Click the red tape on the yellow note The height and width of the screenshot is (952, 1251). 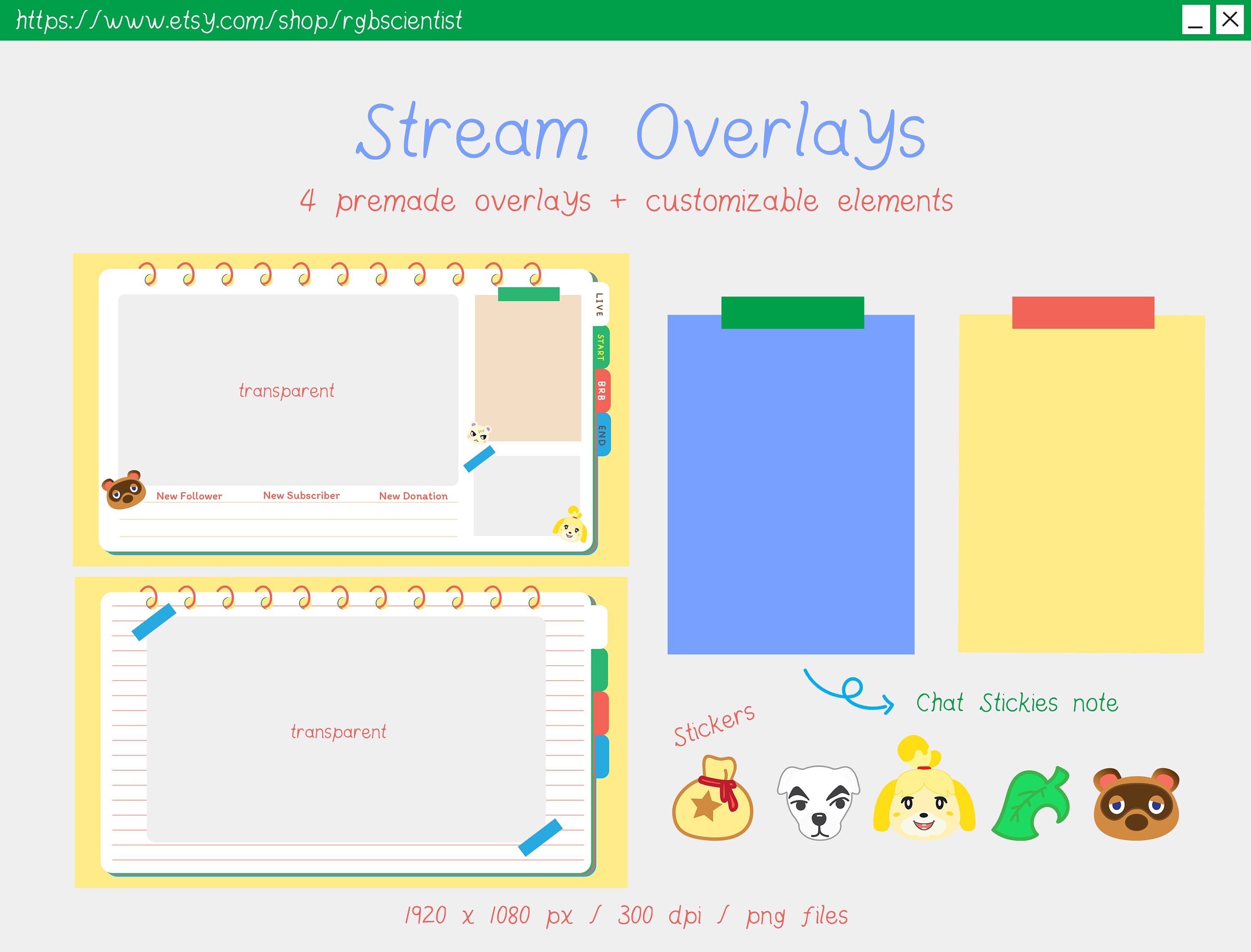tap(1083, 312)
